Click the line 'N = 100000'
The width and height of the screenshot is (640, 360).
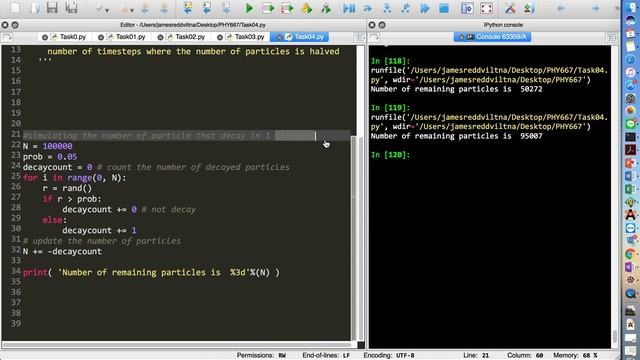click(x=47, y=146)
